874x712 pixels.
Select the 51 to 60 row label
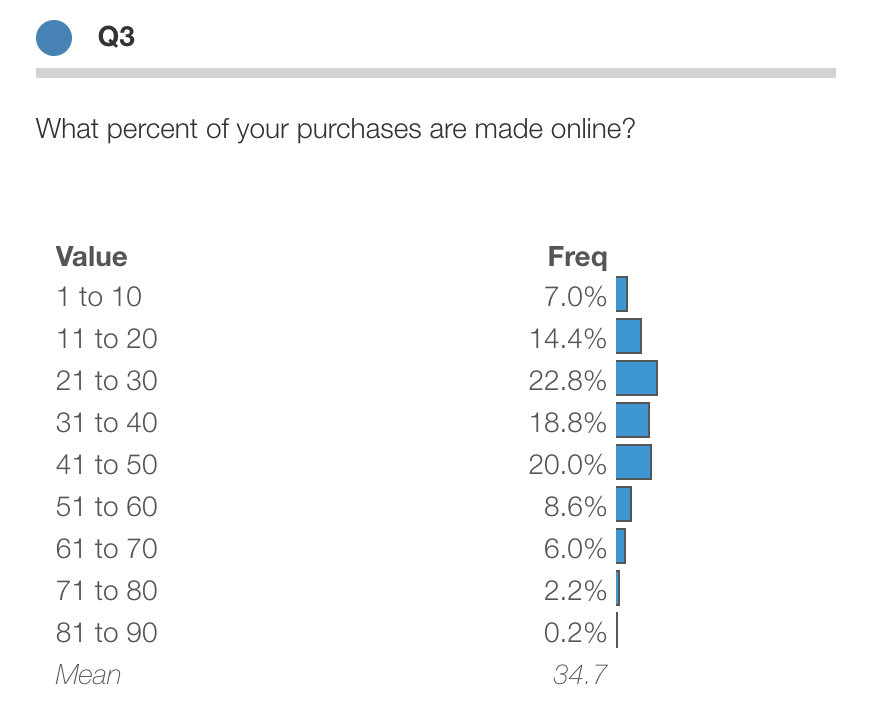106,507
